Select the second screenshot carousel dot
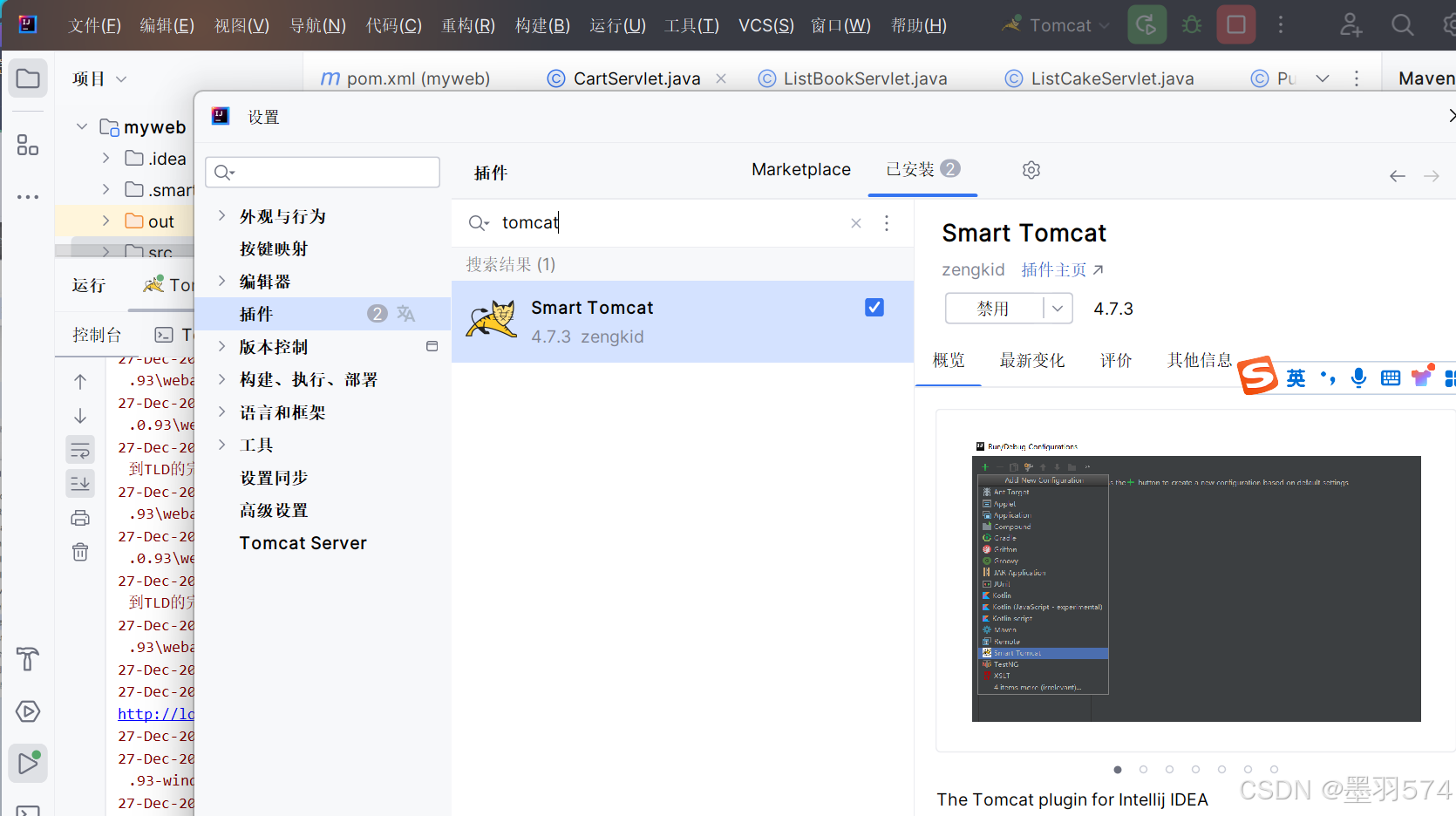 coord(1143,769)
